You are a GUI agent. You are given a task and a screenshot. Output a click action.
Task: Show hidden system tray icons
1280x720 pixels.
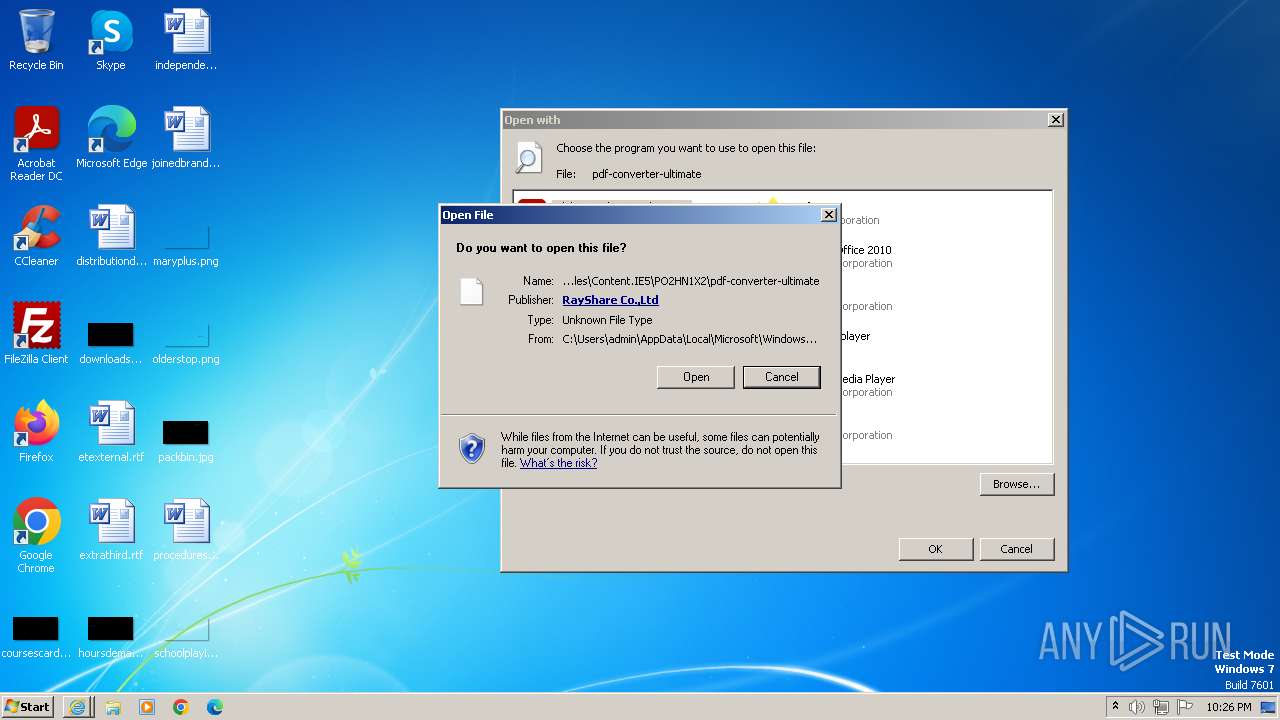[x=1116, y=707]
